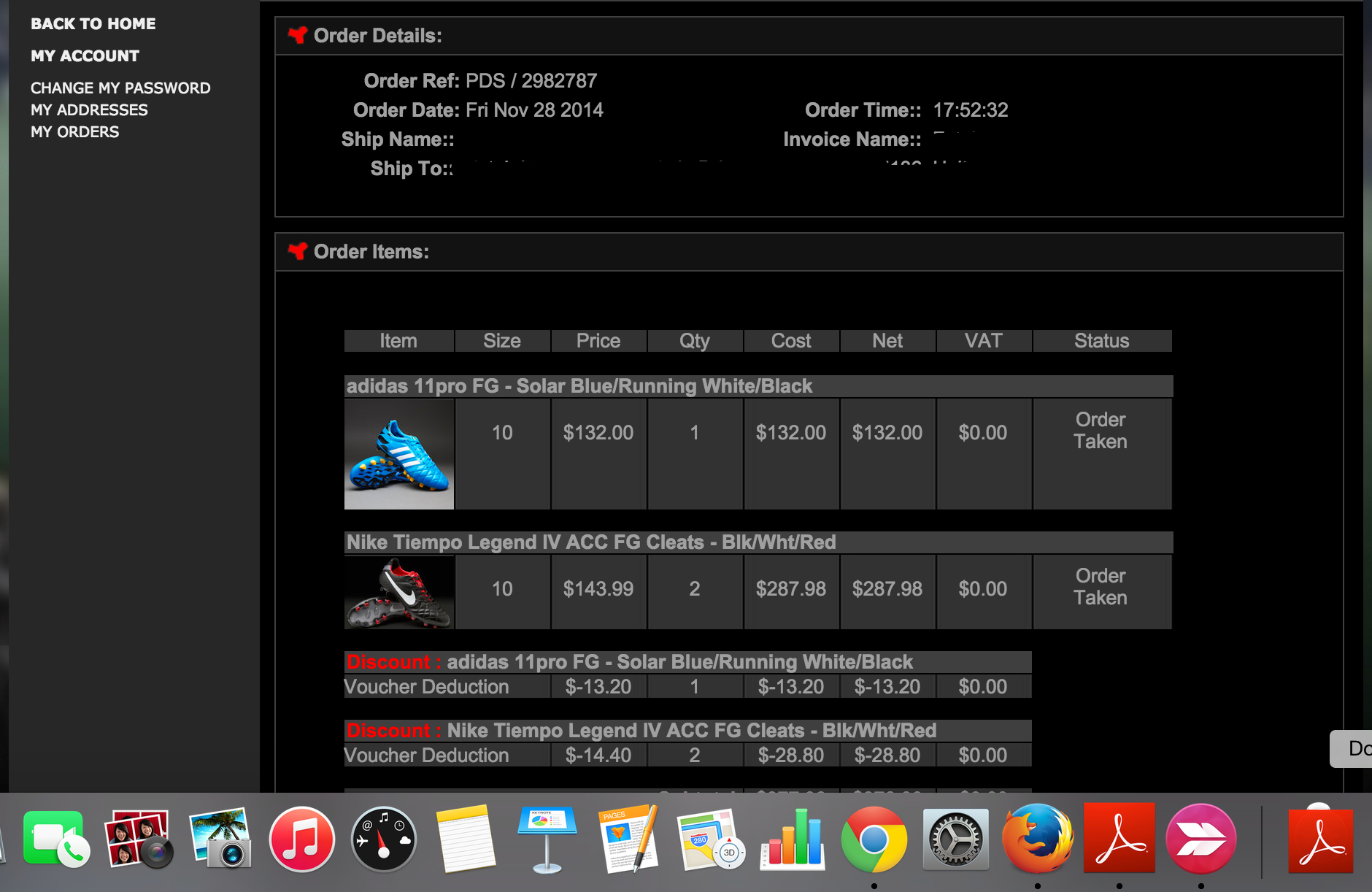The width and height of the screenshot is (1372, 892).
Task: Click the Price column header
Action: click(598, 341)
